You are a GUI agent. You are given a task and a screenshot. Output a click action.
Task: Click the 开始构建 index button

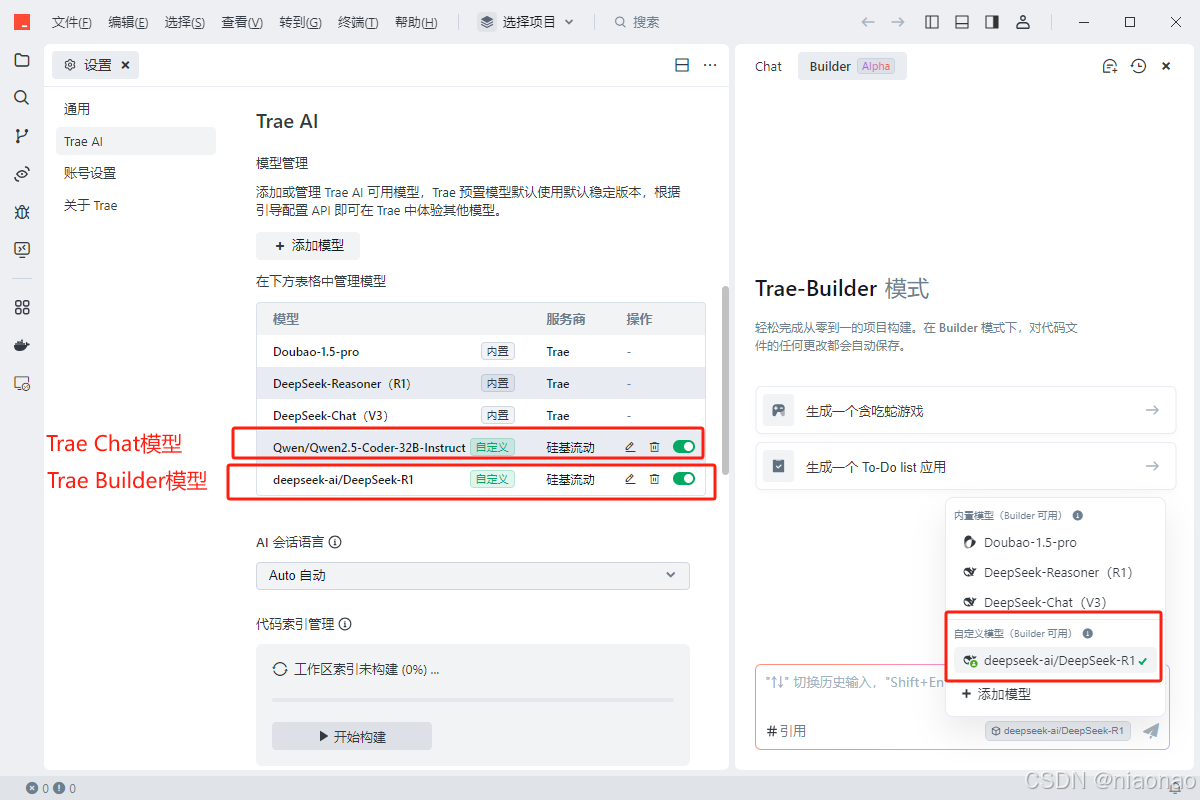pos(352,736)
